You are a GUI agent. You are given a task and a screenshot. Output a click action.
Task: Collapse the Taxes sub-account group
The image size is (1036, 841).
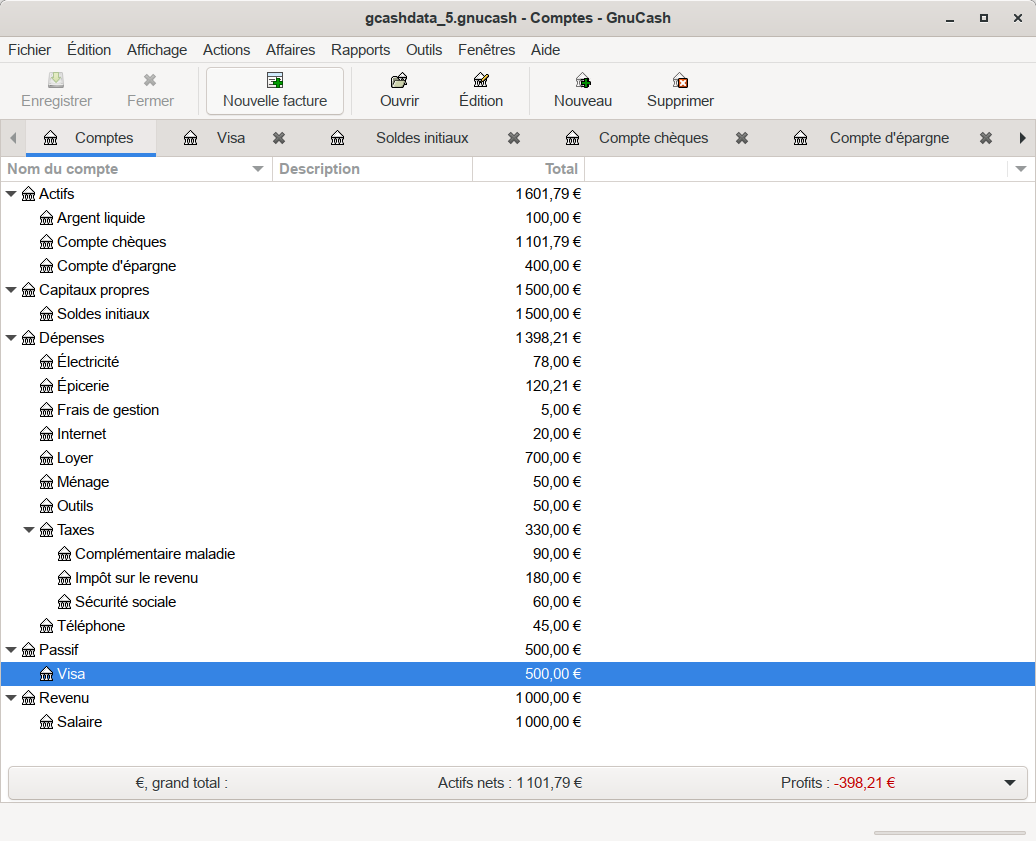coord(30,530)
